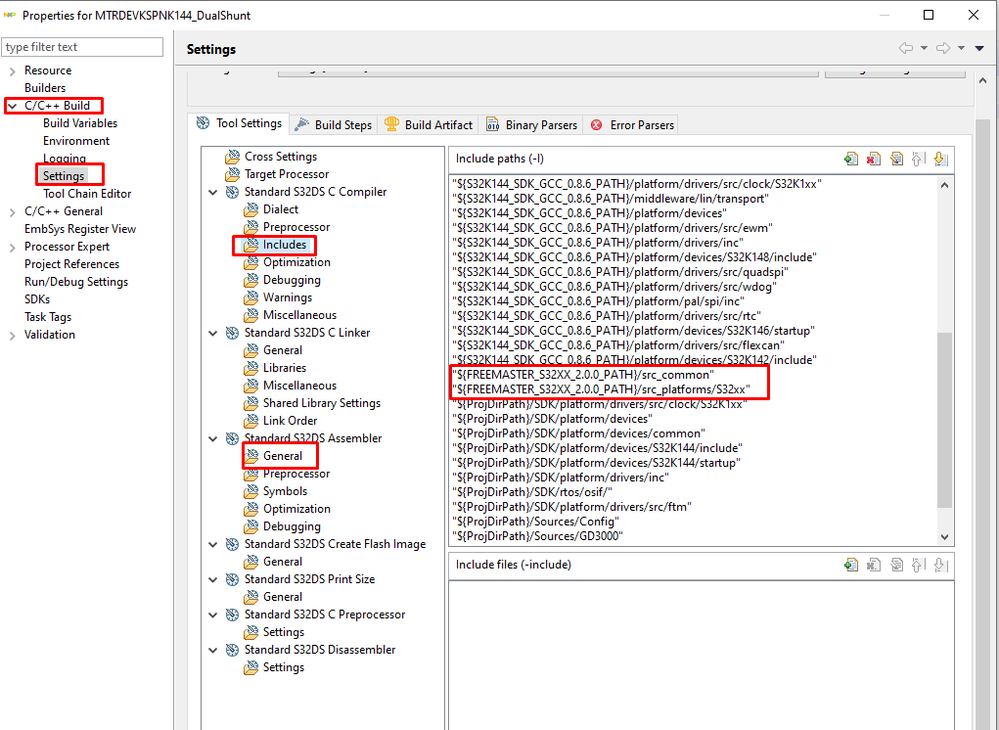This screenshot has width=999, height=730.
Task: Open Settings under C/C++ Build
Action: point(63,176)
